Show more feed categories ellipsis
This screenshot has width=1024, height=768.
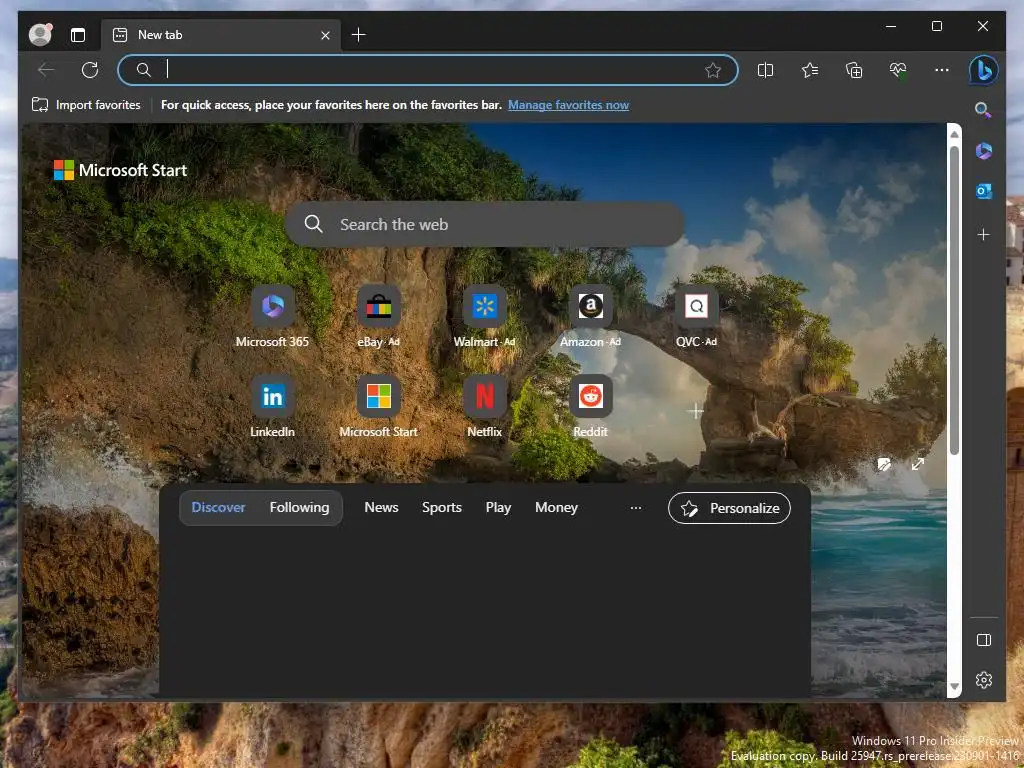click(x=635, y=507)
